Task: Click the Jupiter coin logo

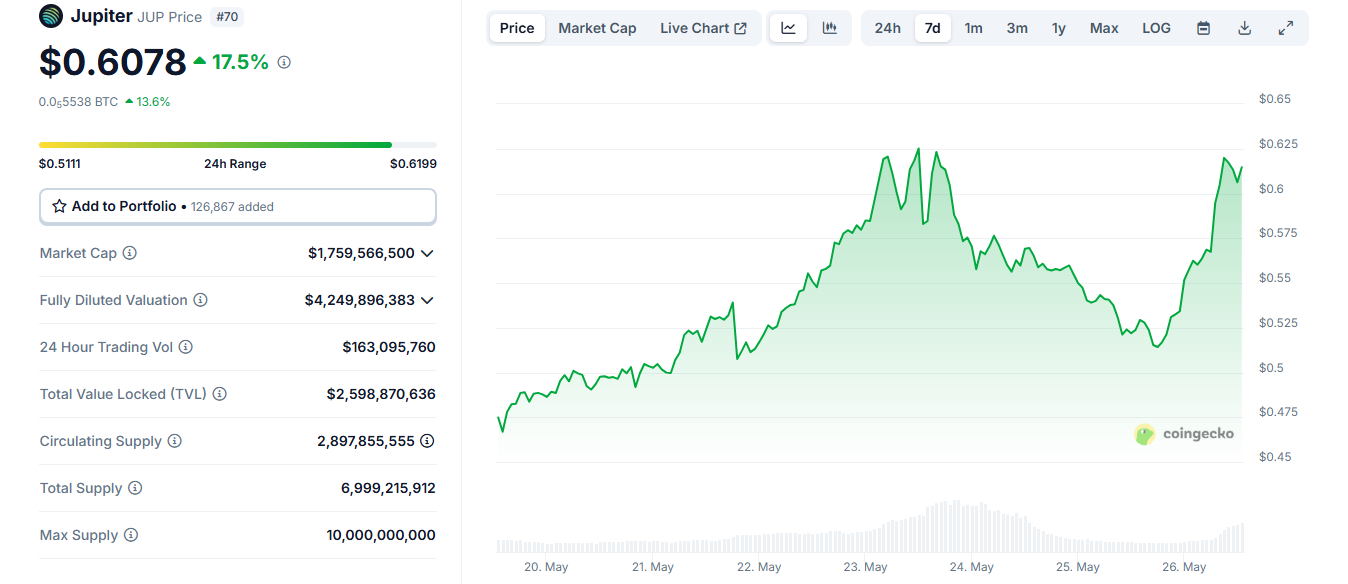Action: [50, 16]
